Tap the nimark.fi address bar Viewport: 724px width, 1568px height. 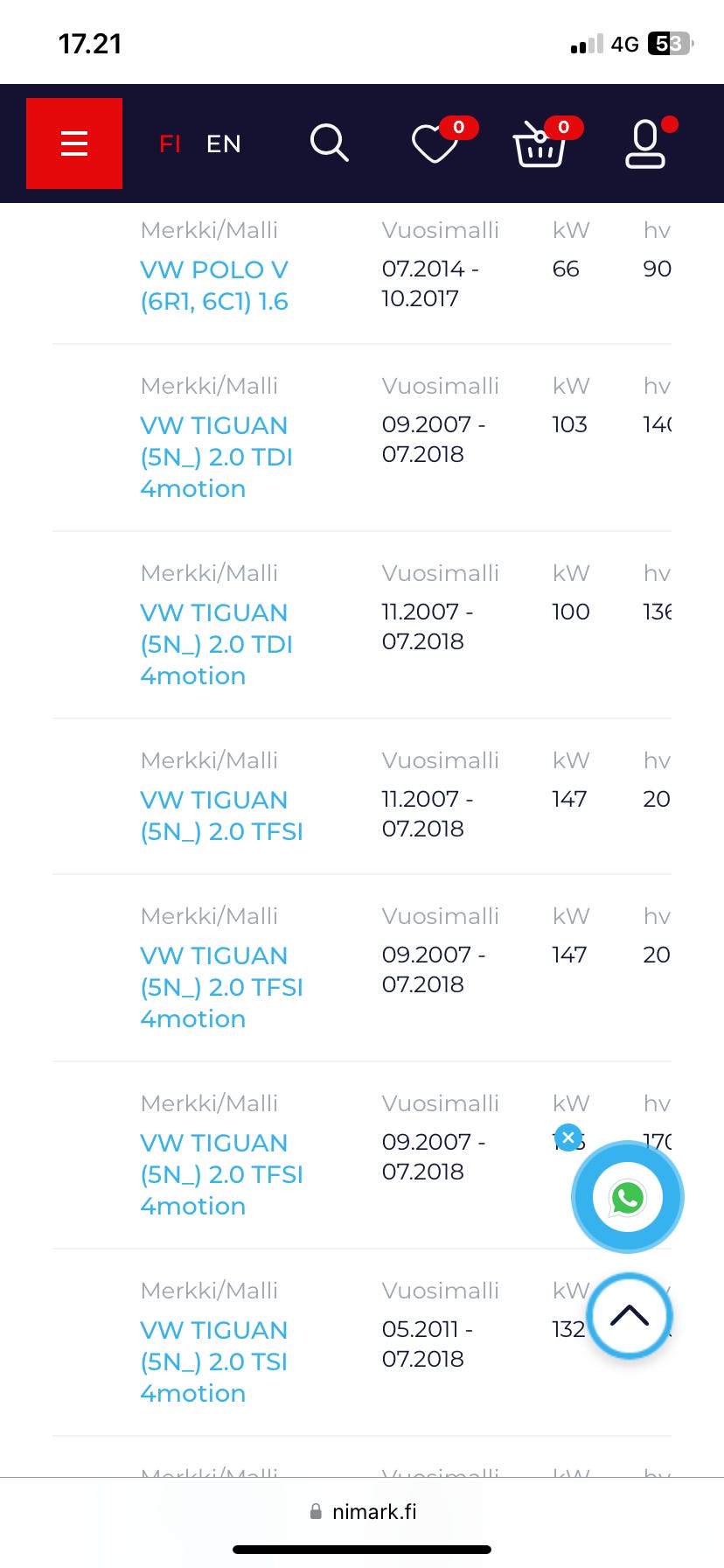(363, 1511)
